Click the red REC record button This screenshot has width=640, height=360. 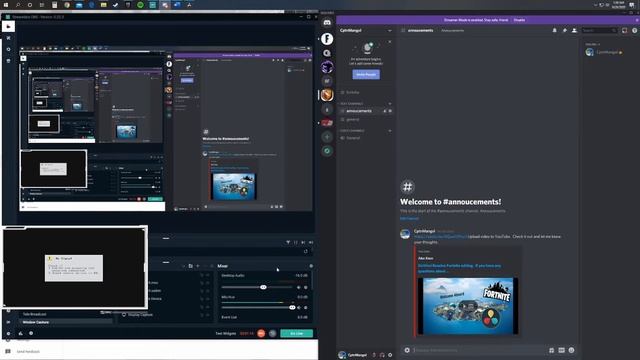pyautogui.click(x=261, y=333)
